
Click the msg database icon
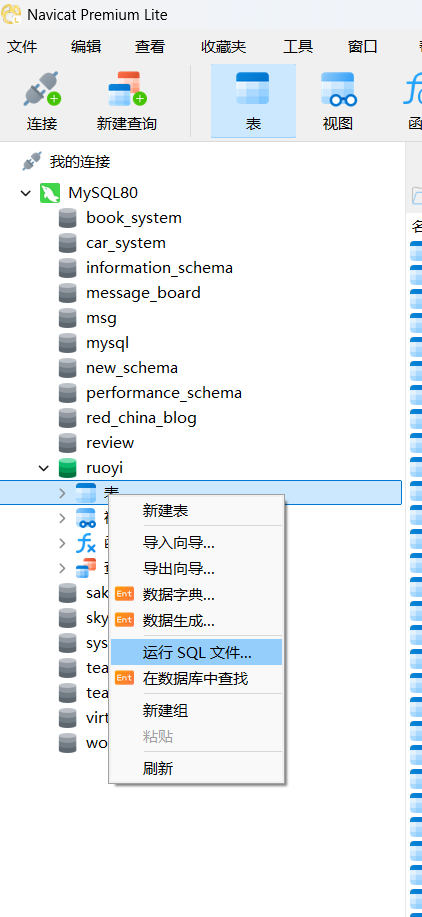click(68, 318)
